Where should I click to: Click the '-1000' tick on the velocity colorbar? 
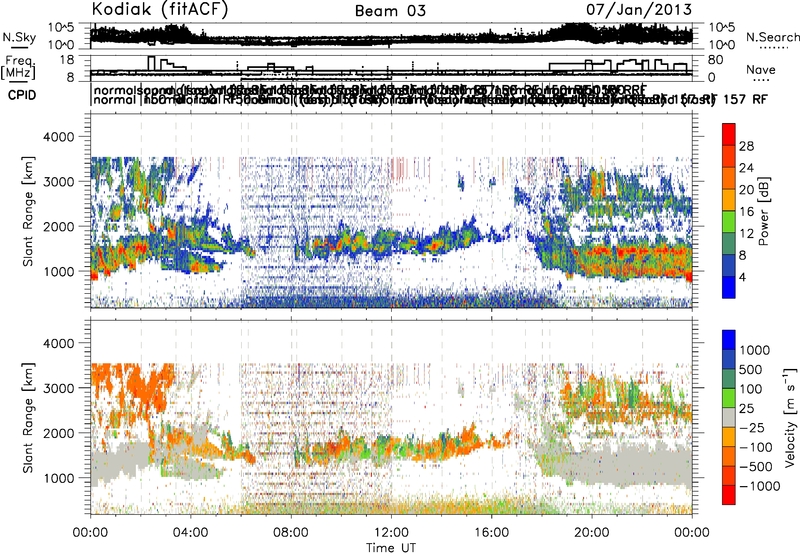point(759,486)
